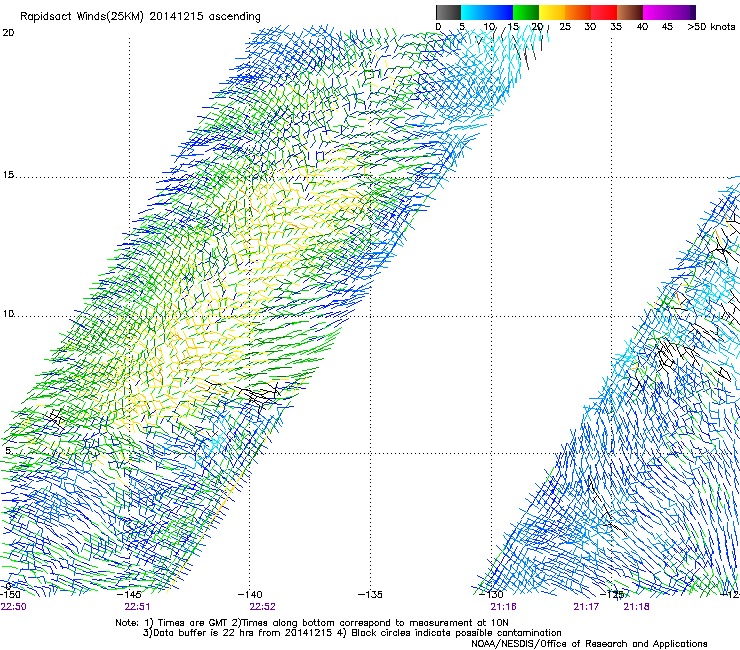Click the cyan-blue 5-15 knots legend swatch
Screen dimensions: 740x650
[x=487, y=12]
